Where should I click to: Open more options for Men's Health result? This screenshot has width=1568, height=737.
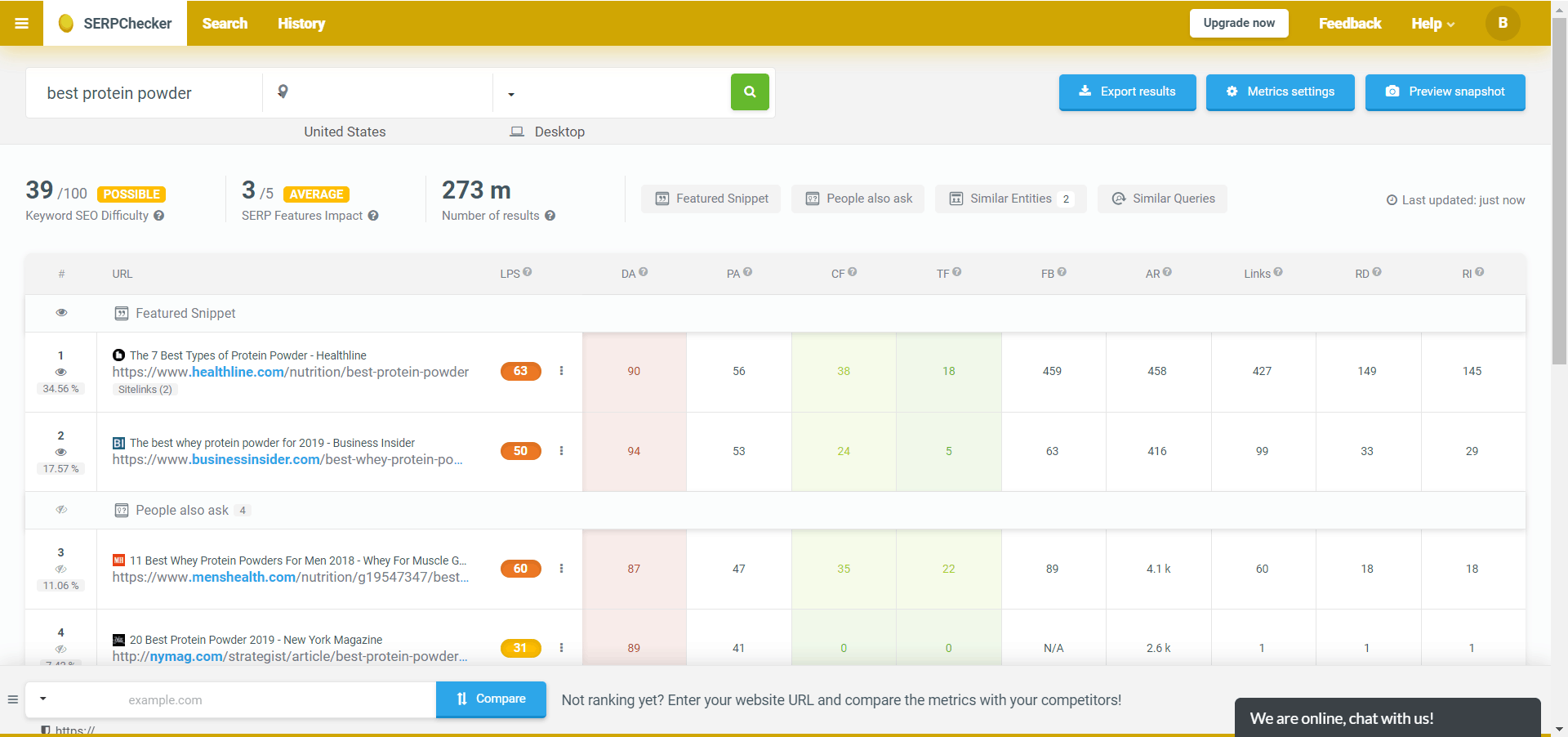(x=561, y=569)
